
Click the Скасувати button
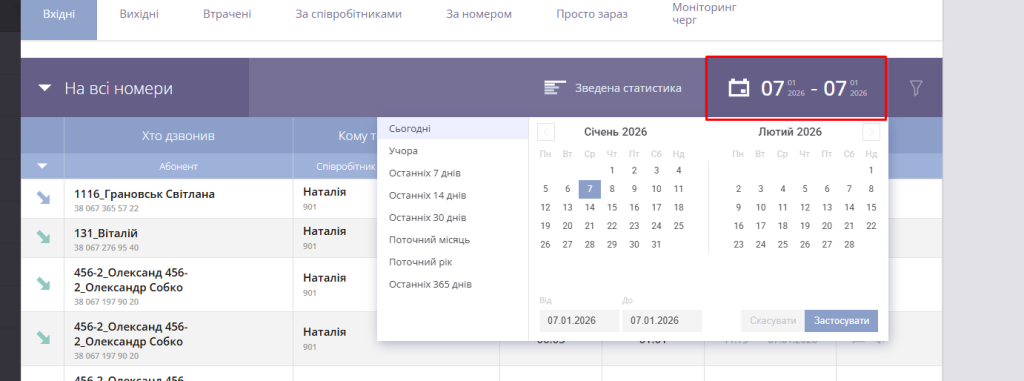coord(773,321)
